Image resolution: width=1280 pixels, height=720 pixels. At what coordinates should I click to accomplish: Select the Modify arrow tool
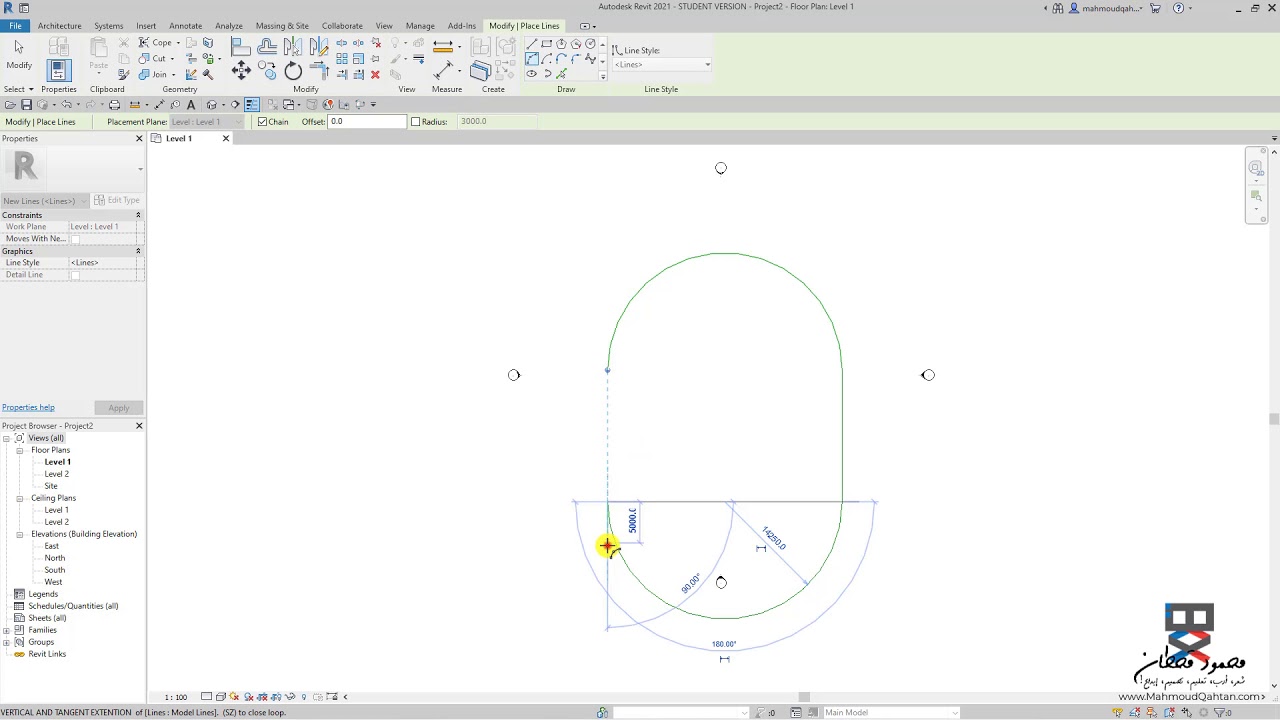pyautogui.click(x=19, y=47)
